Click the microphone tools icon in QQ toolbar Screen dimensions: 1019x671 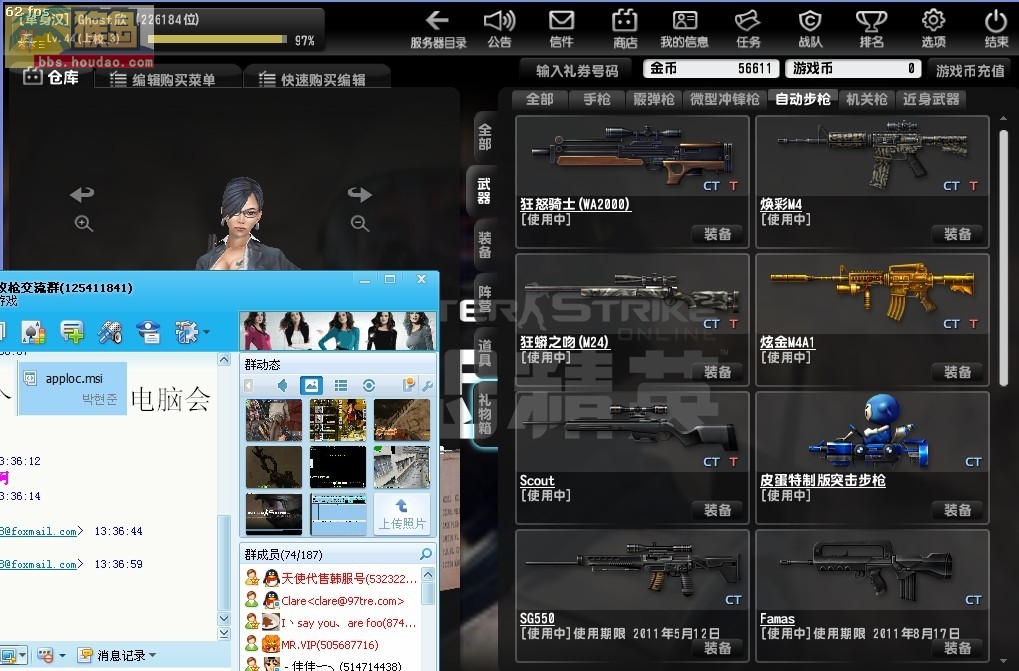(x=110, y=332)
